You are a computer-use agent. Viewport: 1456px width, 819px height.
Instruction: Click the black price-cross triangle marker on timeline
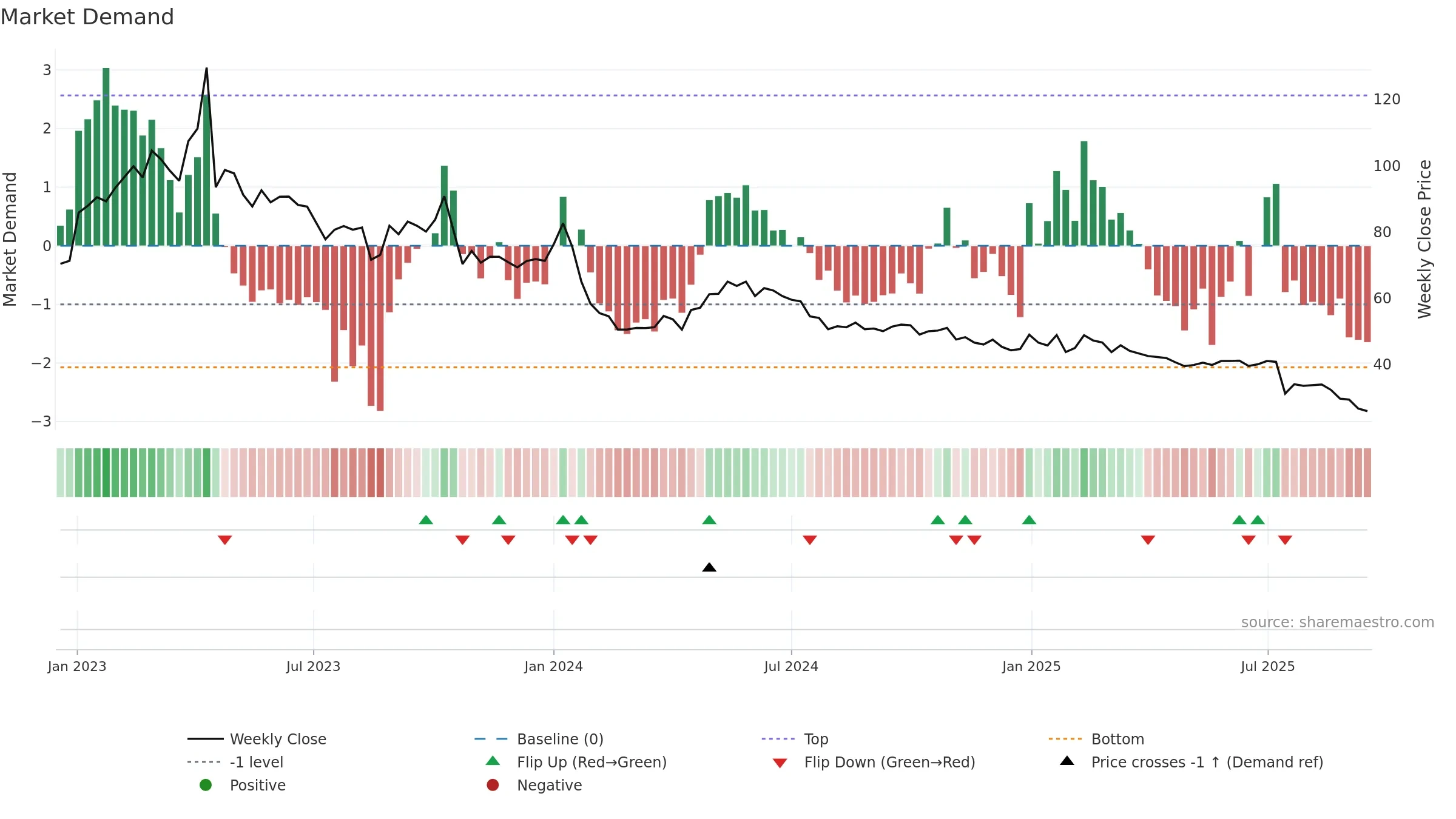tap(709, 567)
